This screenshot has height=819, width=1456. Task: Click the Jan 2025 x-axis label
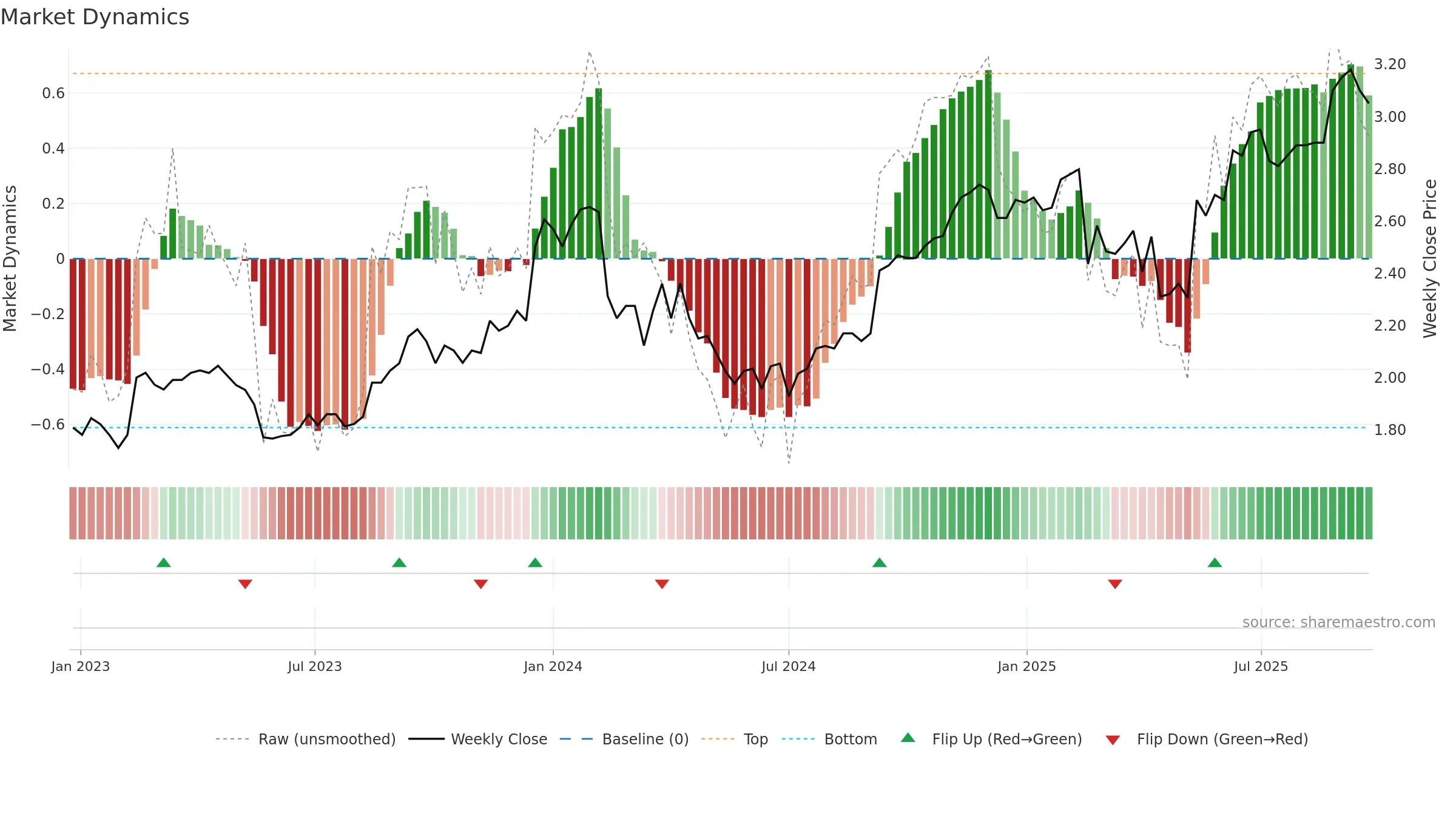[1027, 666]
